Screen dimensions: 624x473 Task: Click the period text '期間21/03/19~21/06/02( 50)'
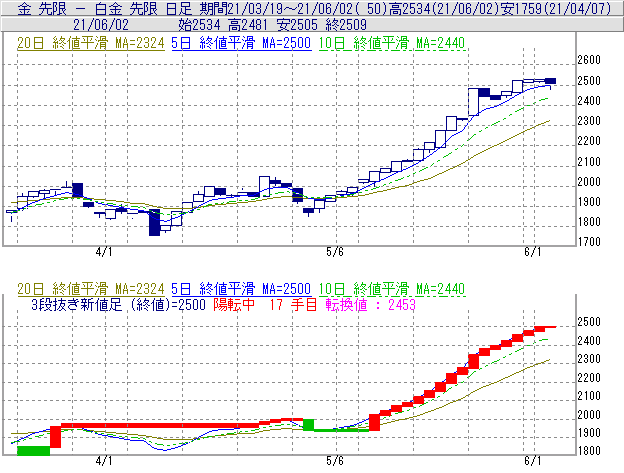click(x=293, y=8)
